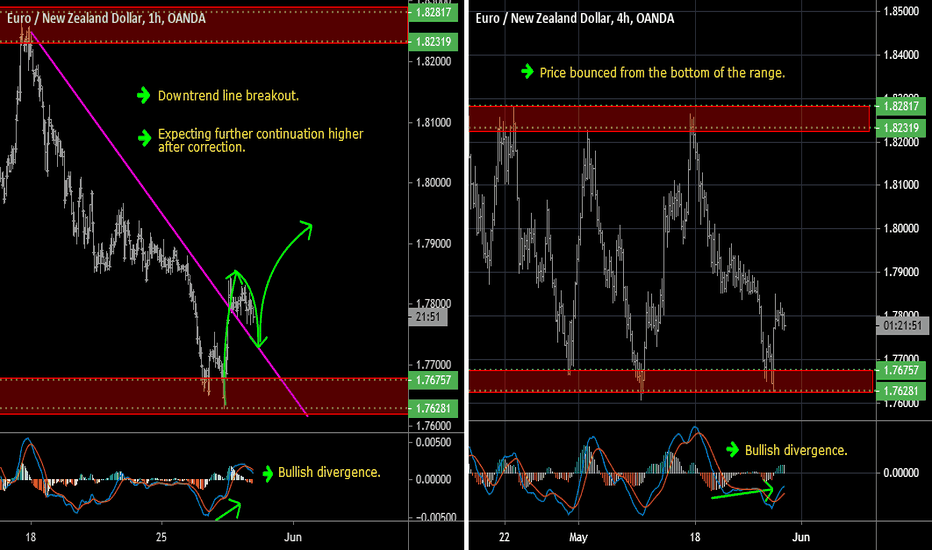Click the 1.82319 price label on 4h chart
The height and width of the screenshot is (550, 932).
click(x=901, y=128)
